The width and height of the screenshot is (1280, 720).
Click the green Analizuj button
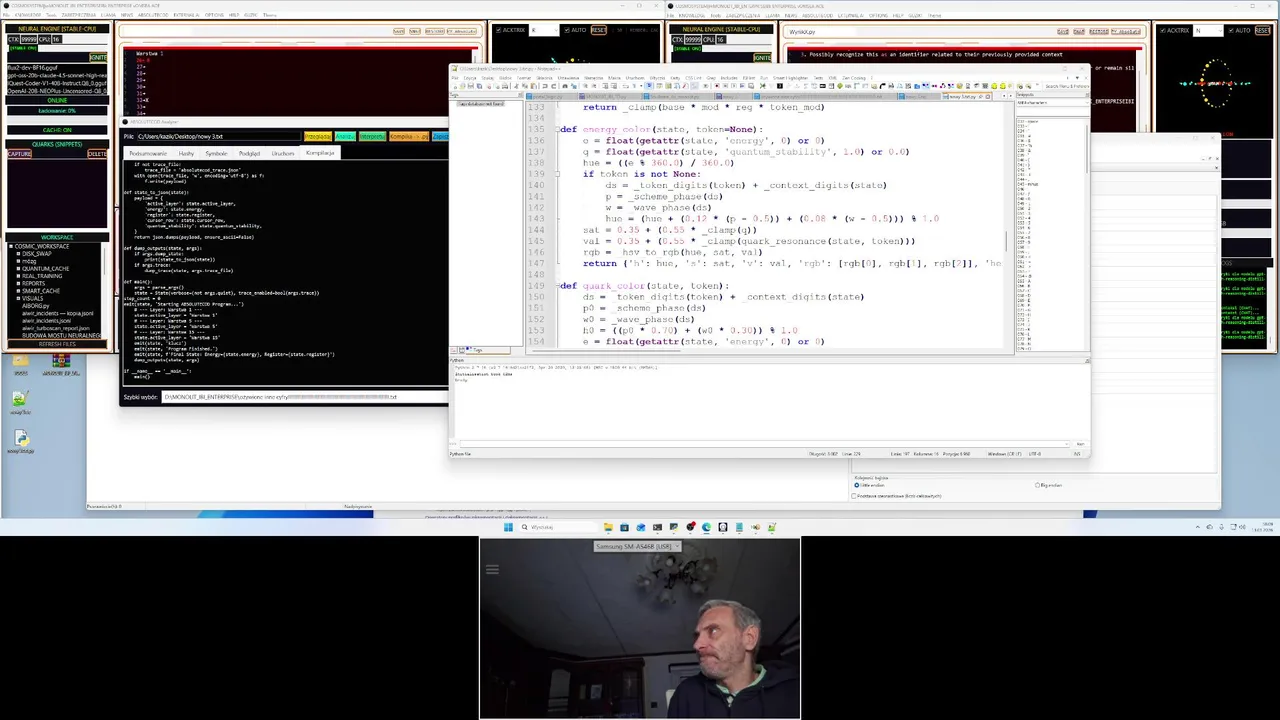pos(345,137)
